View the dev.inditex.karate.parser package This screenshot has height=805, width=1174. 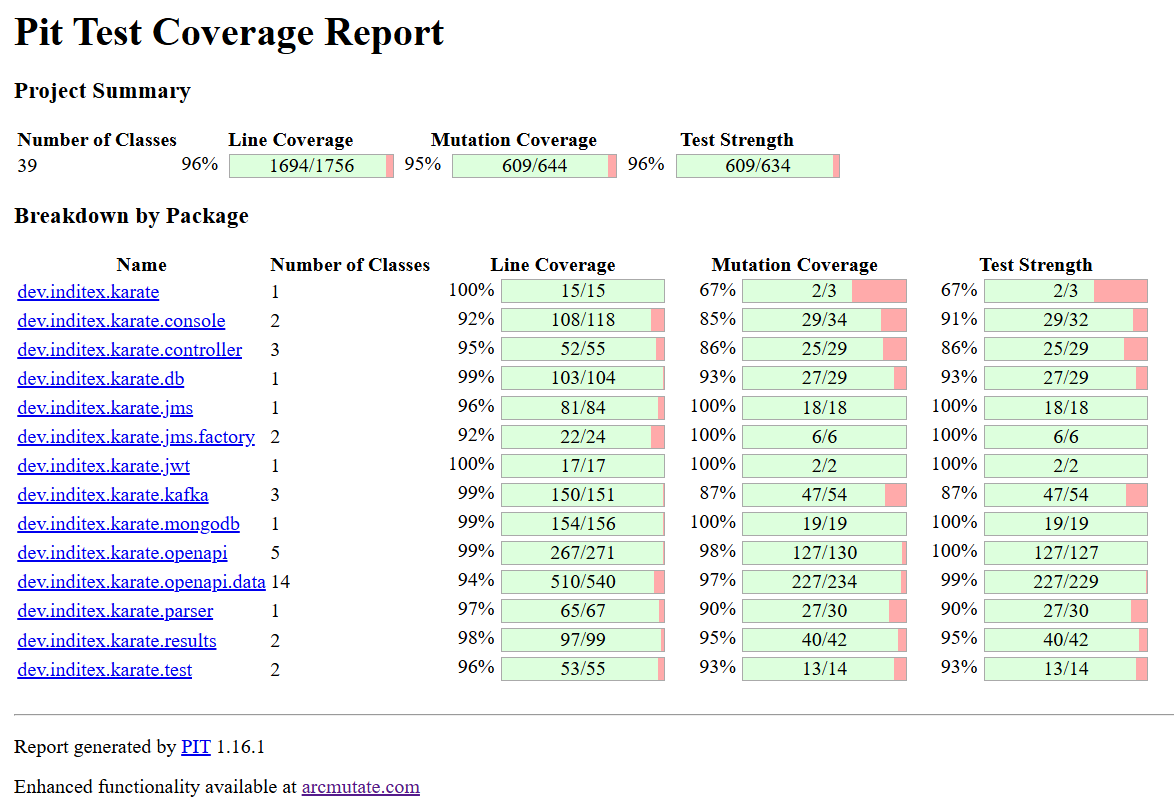(115, 612)
